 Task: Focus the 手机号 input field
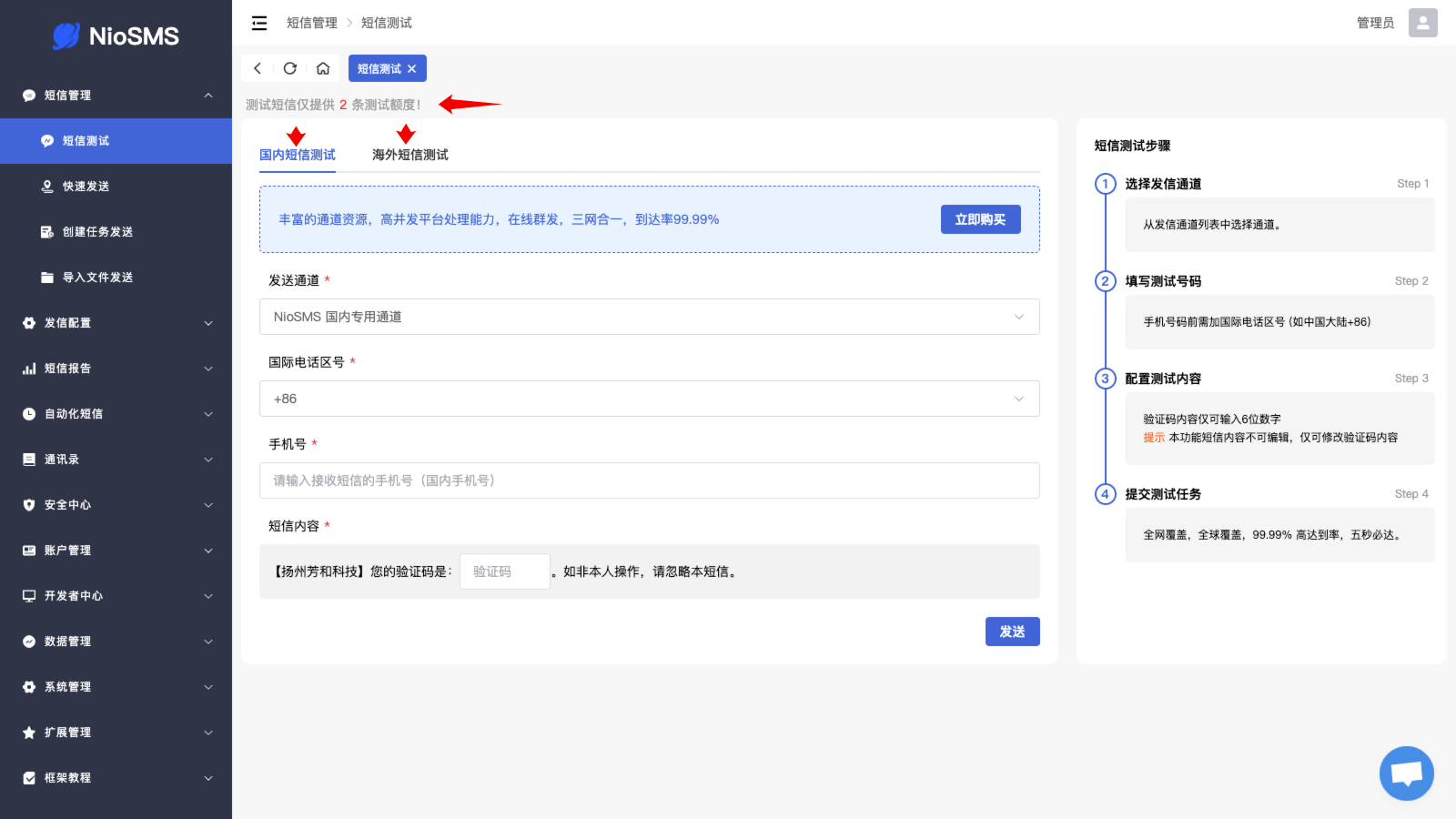[x=650, y=480]
